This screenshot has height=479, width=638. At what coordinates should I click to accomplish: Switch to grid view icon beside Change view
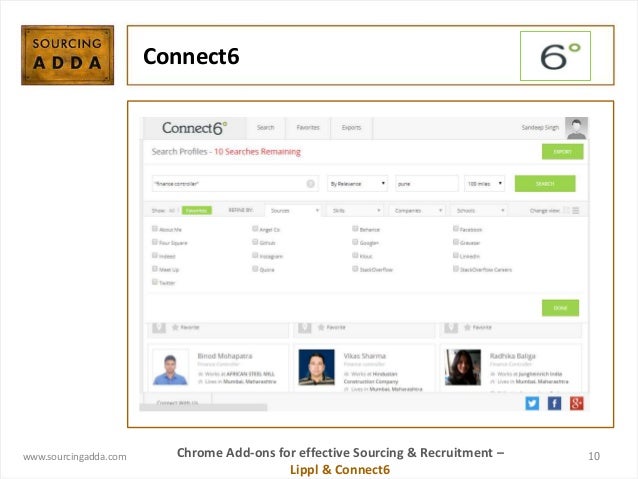pos(566,210)
